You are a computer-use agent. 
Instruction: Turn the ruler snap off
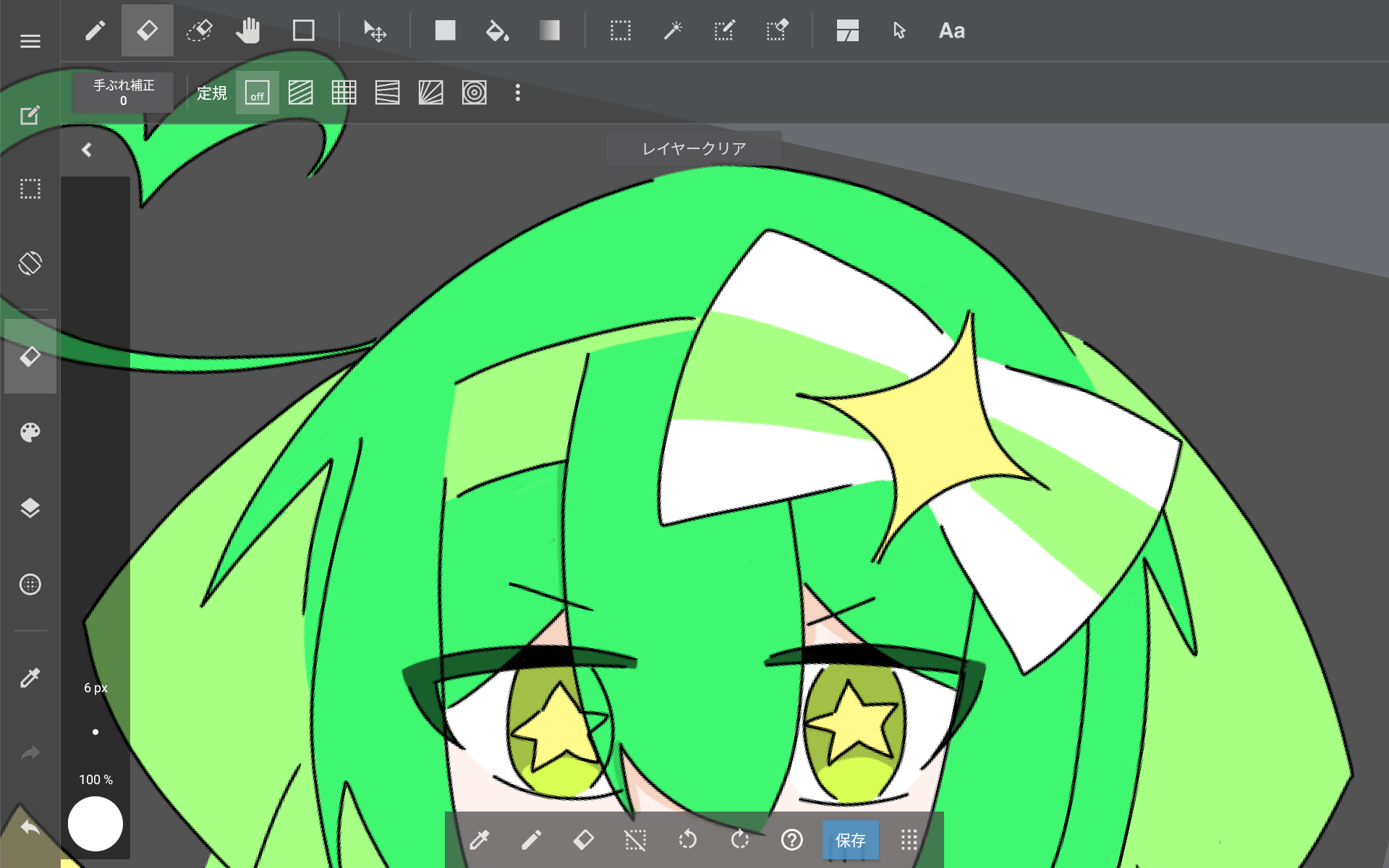(257, 93)
